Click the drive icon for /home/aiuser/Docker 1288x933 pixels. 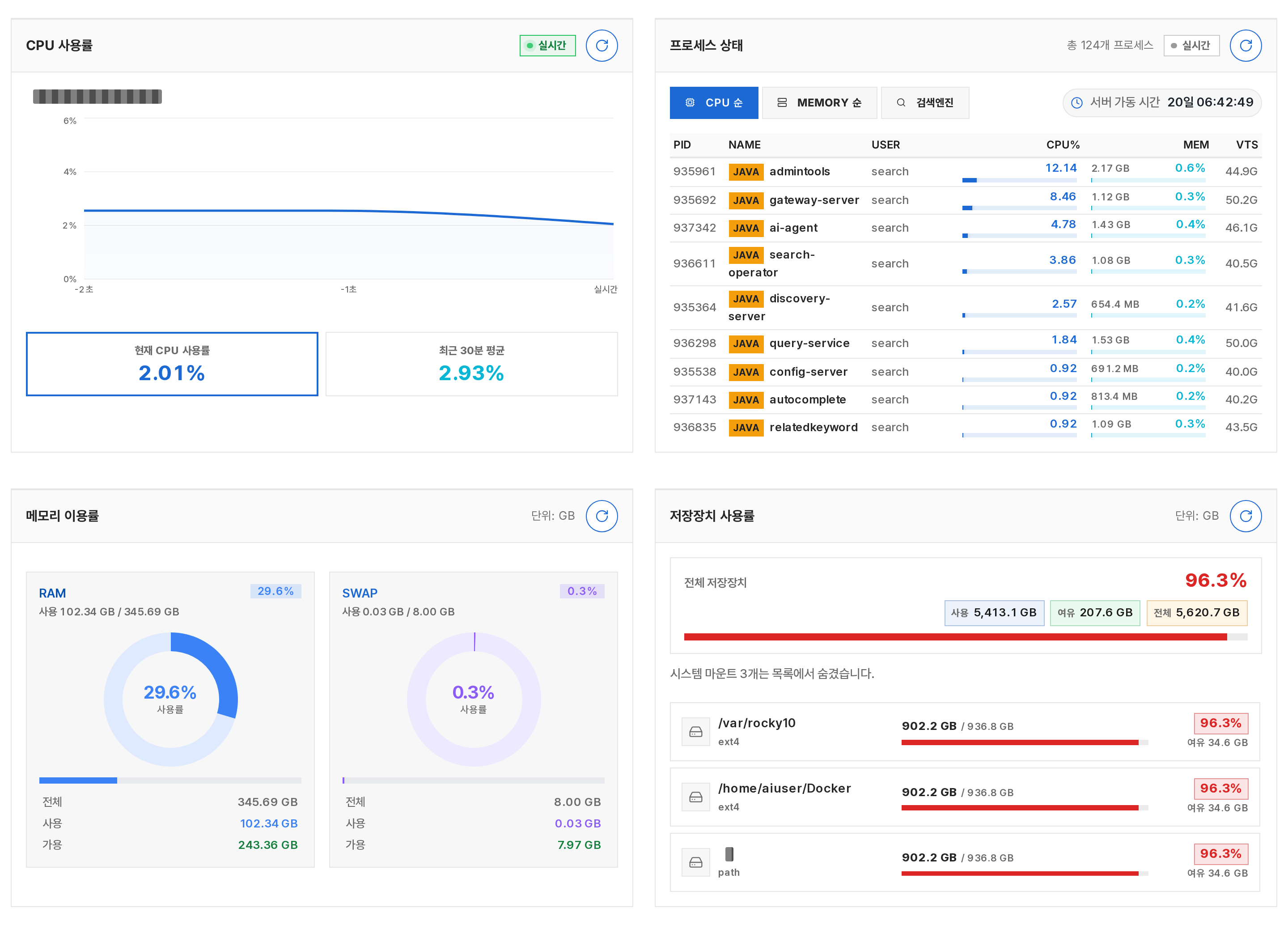(696, 797)
